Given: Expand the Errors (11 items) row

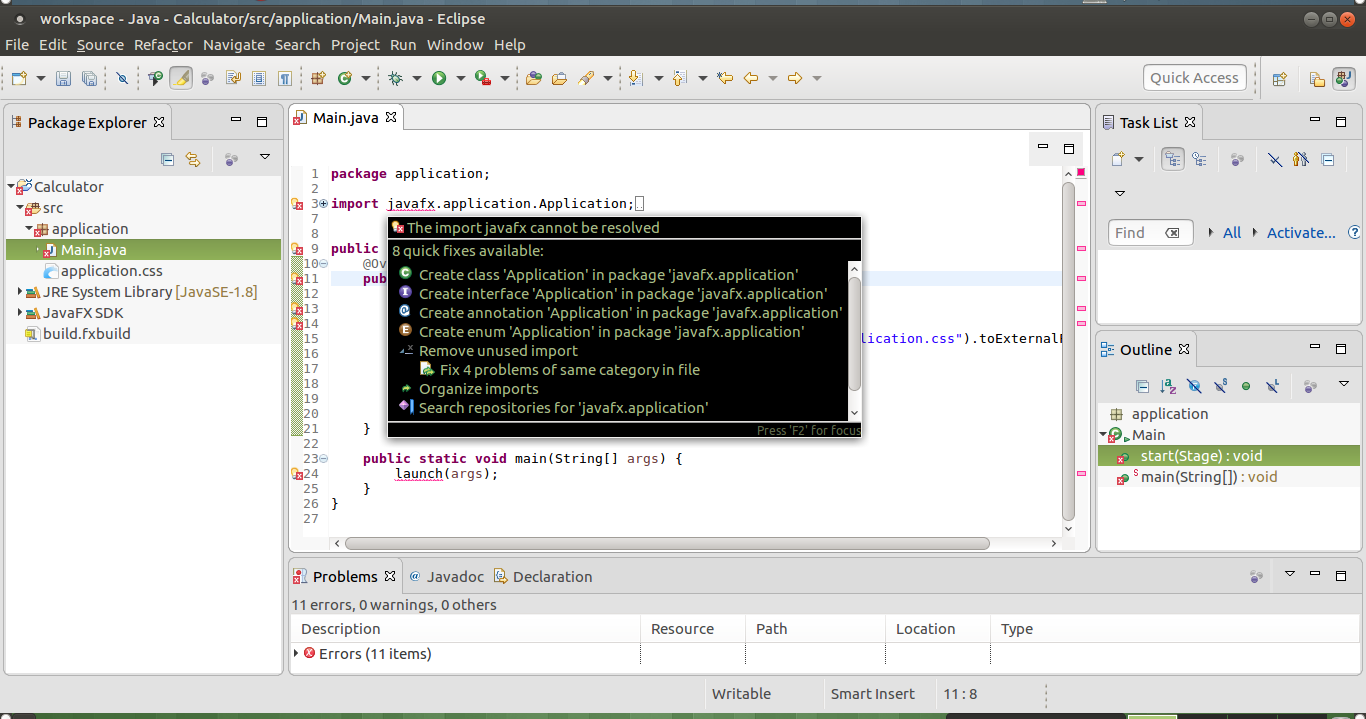Looking at the screenshot, I should [x=296, y=654].
